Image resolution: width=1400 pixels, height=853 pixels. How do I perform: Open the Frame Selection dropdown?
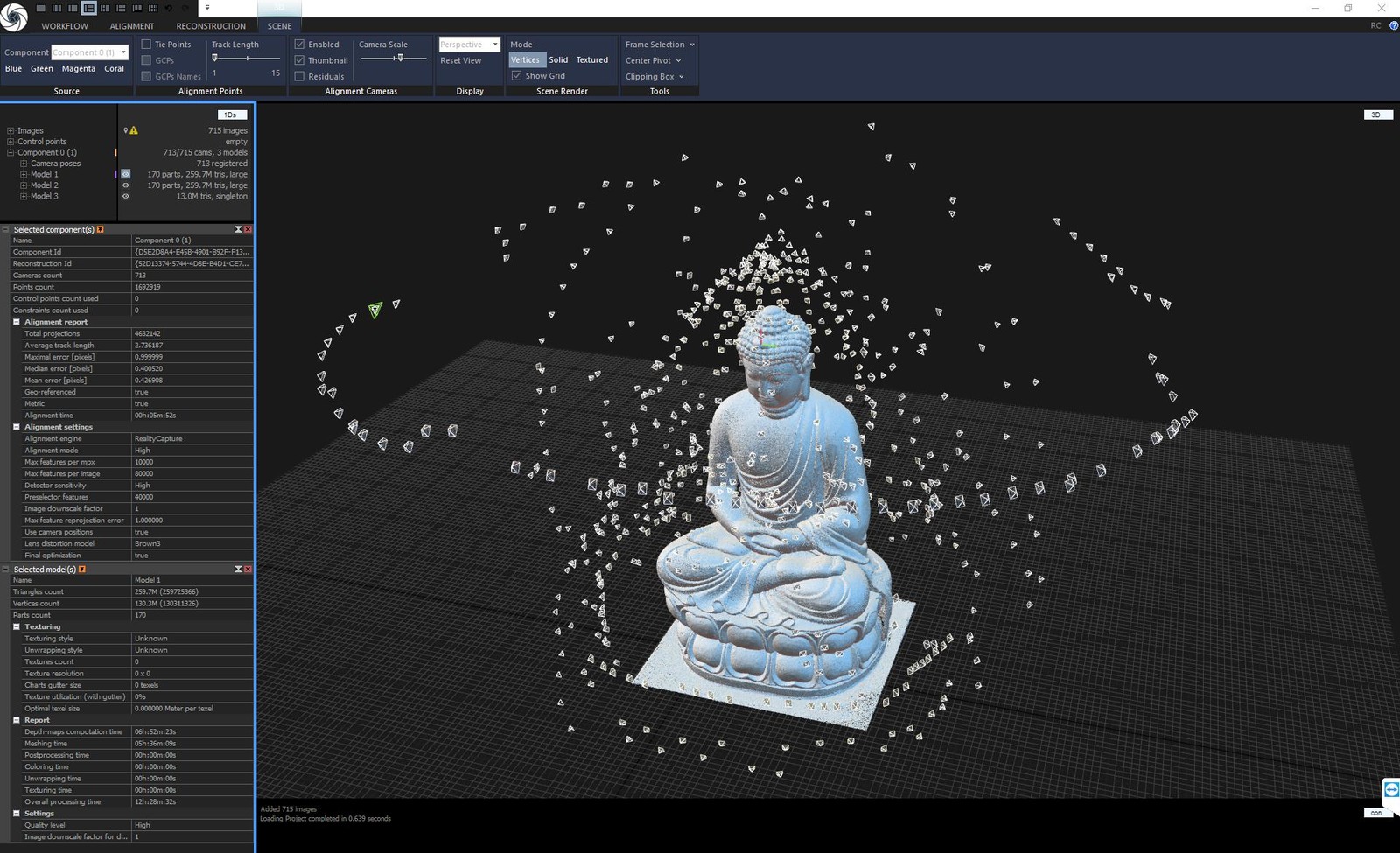pos(658,44)
